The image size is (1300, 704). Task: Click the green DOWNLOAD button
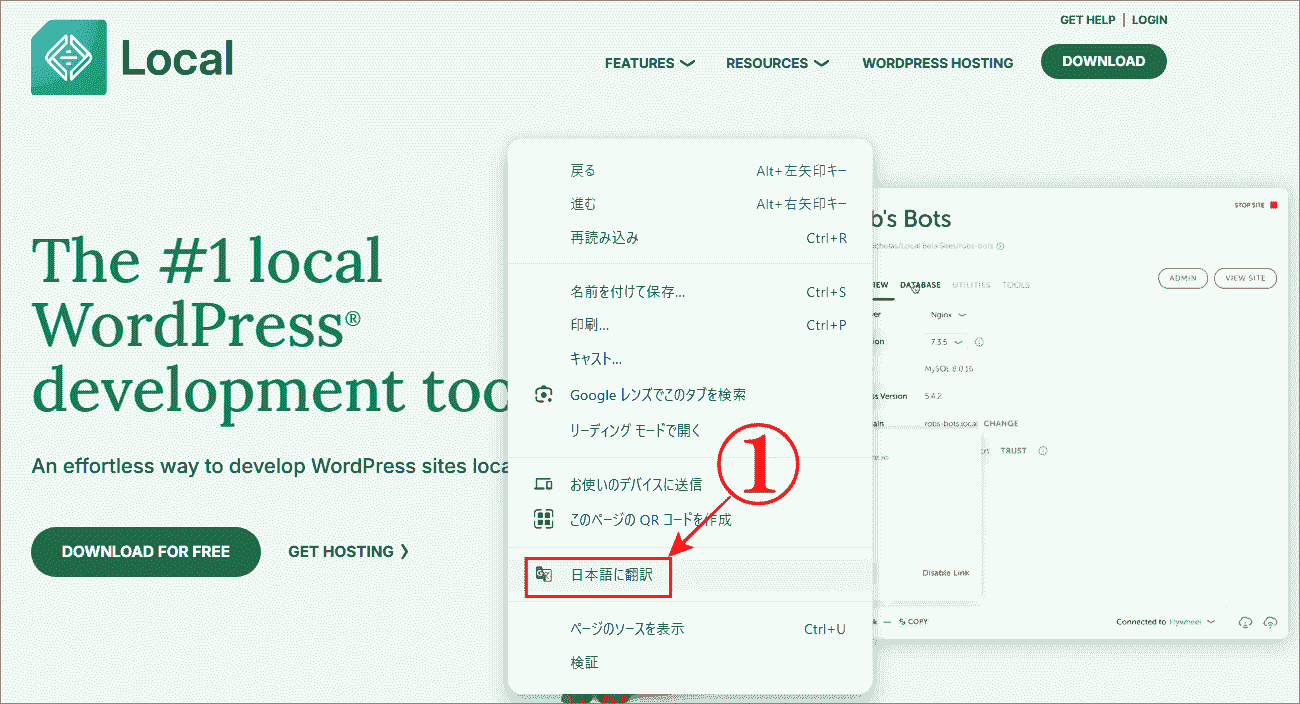pyautogui.click(x=1103, y=61)
